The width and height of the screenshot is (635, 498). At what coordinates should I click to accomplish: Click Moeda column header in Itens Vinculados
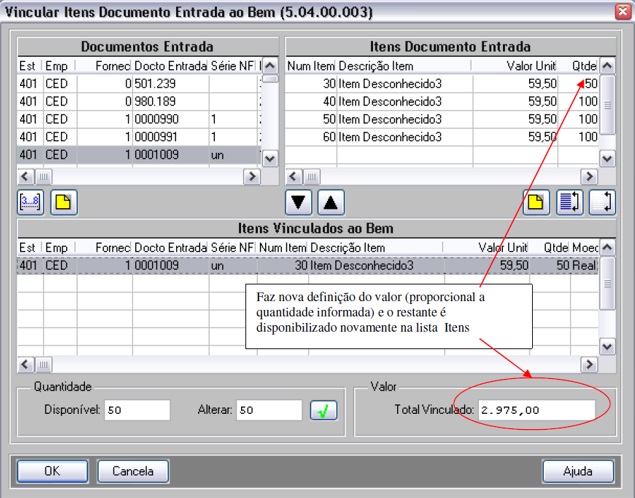tap(584, 247)
